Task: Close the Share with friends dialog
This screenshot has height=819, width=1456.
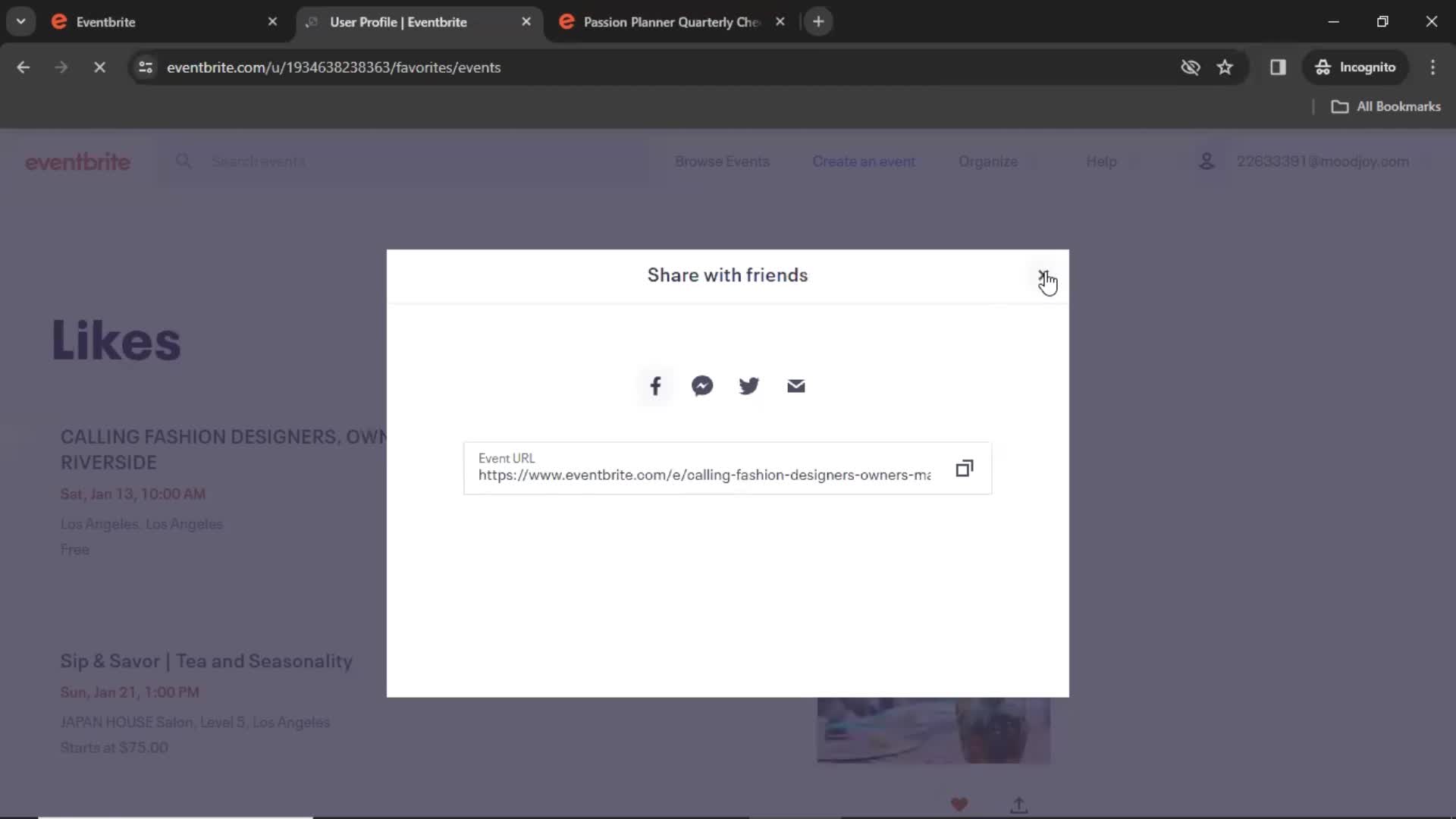Action: [x=1043, y=276]
